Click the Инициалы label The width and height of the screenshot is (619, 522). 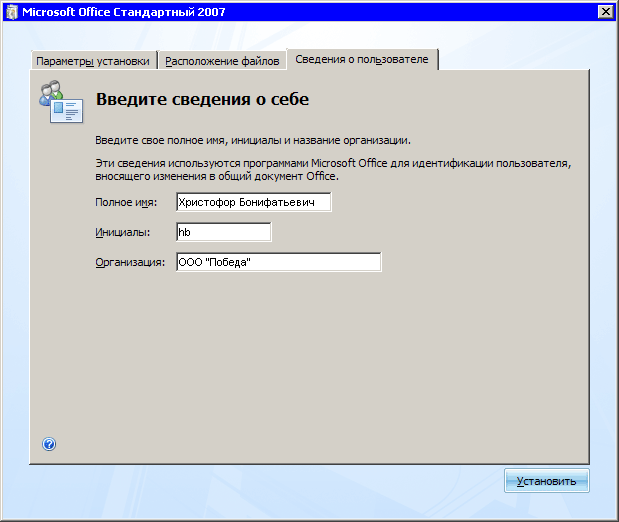tap(122, 233)
